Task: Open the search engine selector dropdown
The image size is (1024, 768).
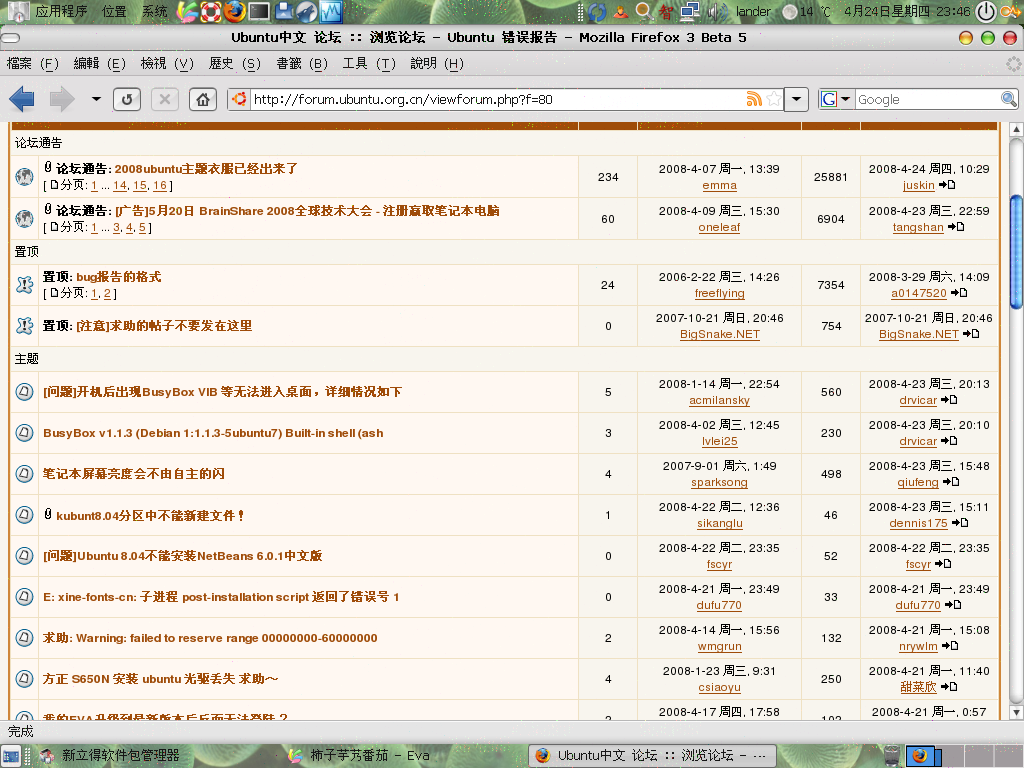Action: click(836, 99)
